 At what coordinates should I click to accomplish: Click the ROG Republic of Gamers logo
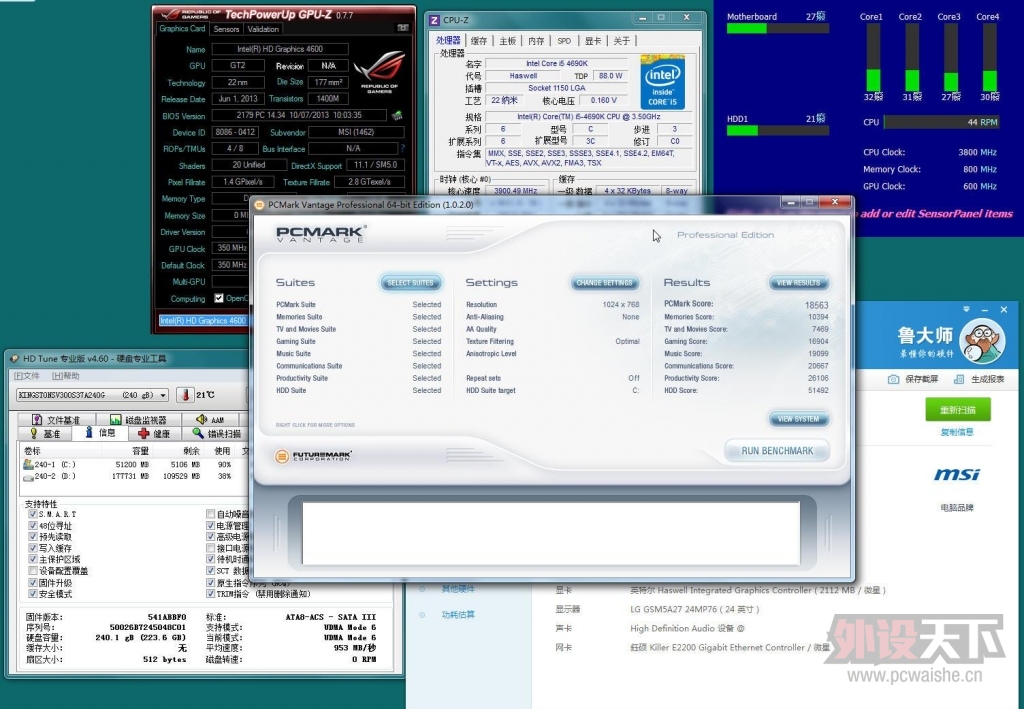[379, 72]
